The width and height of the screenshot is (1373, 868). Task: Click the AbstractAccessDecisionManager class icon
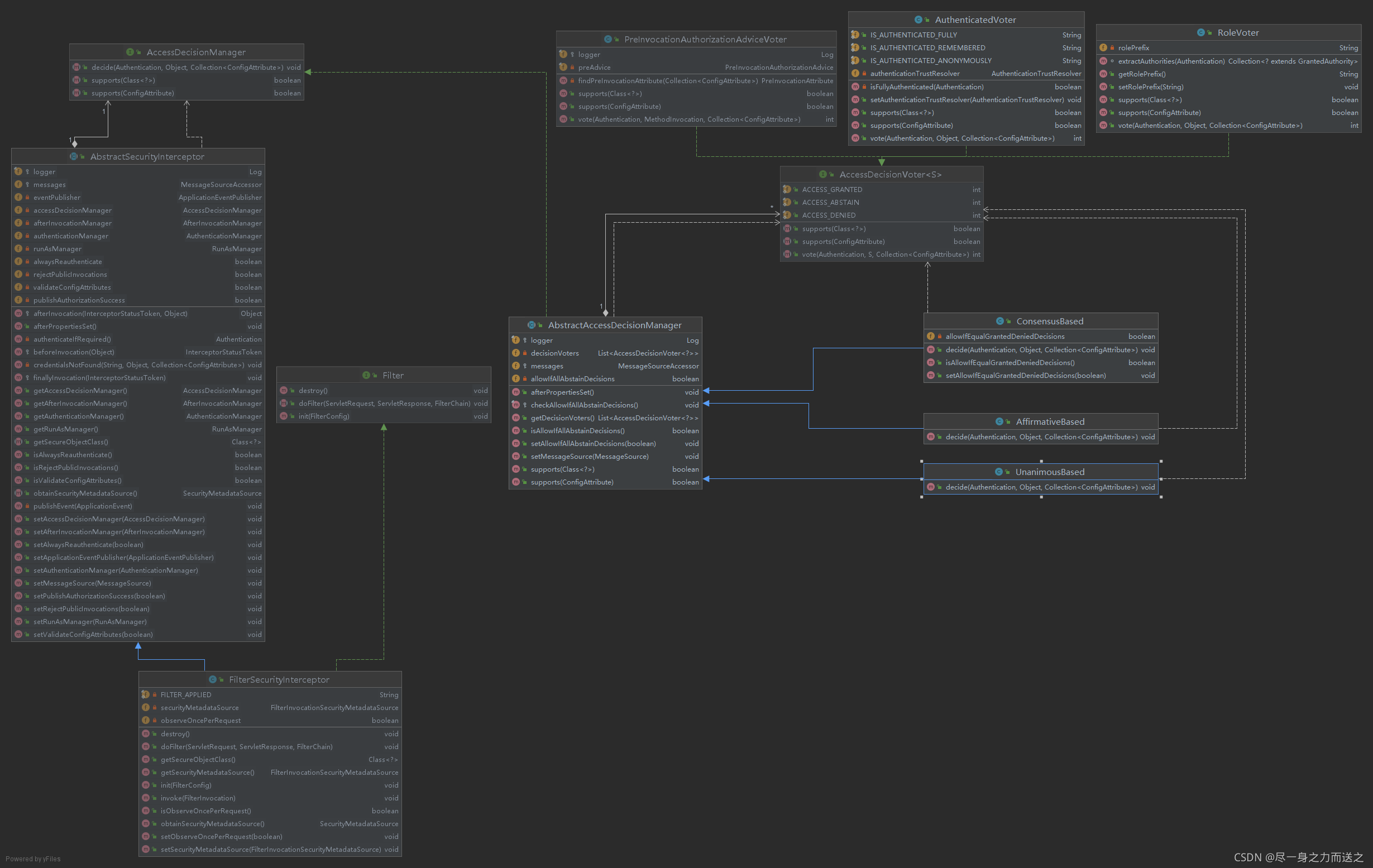point(532,325)
